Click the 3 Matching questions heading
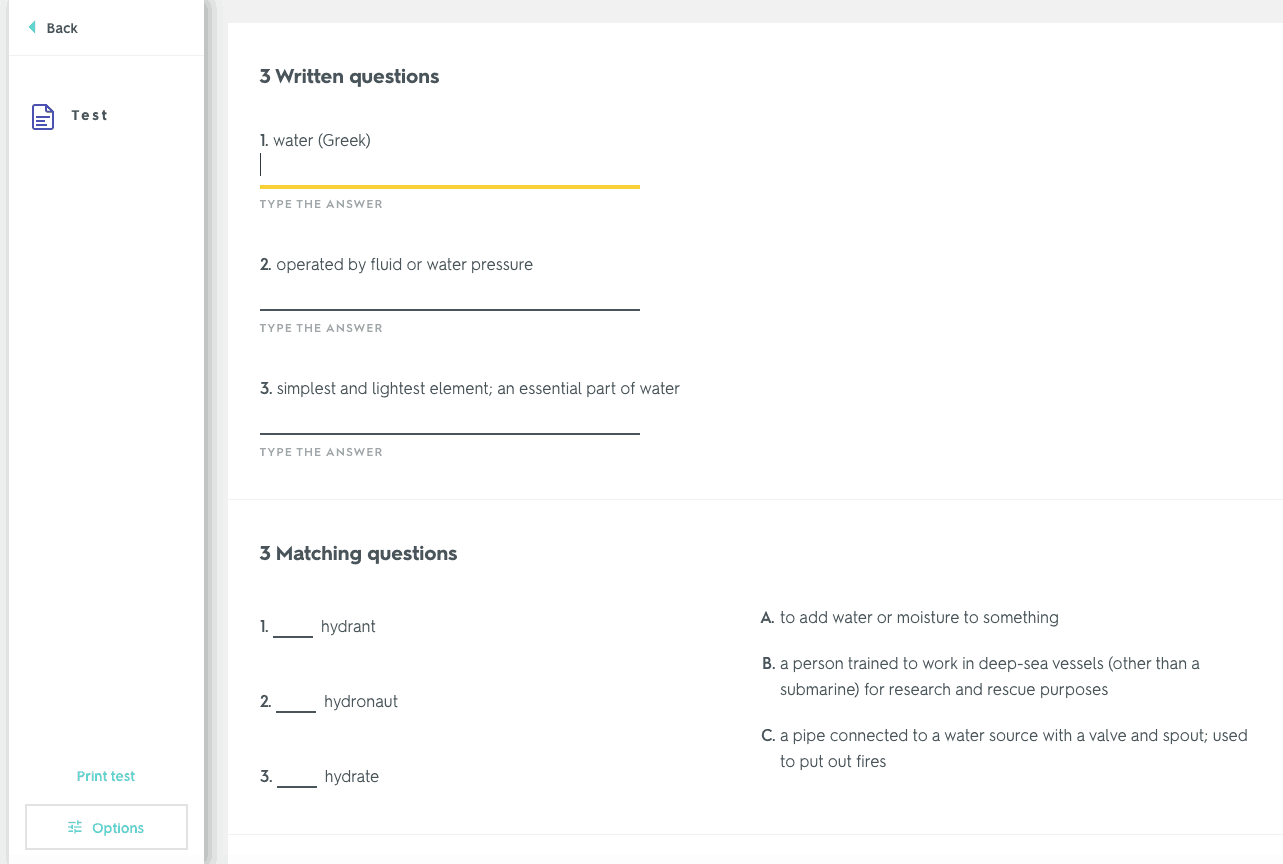 tap(358, 554)
